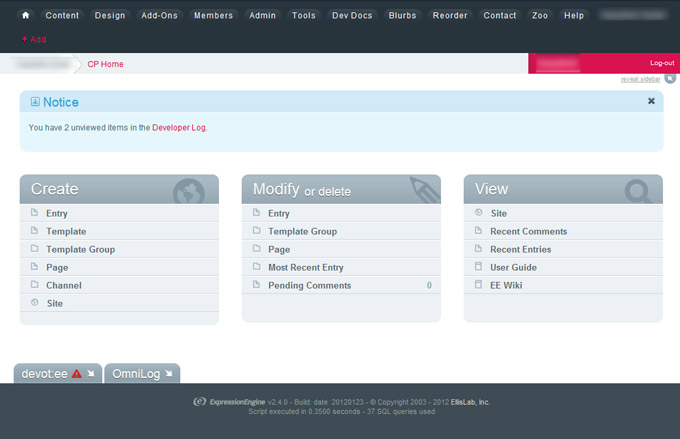680x439 pixels.
Task: Click the Template Group folder icon under Create
Action: [35, 249]
